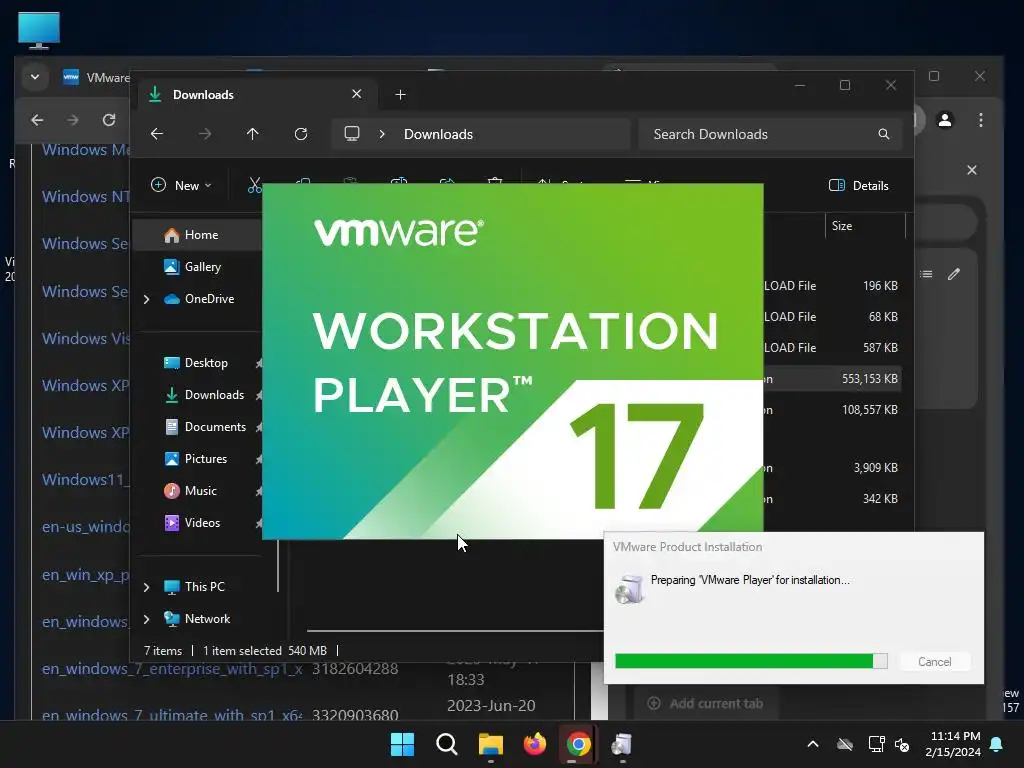Image resolution: width=1024 pixels, height=768 pixels.
Task: Open Desktop quick access folder
Action: [206, 362]
